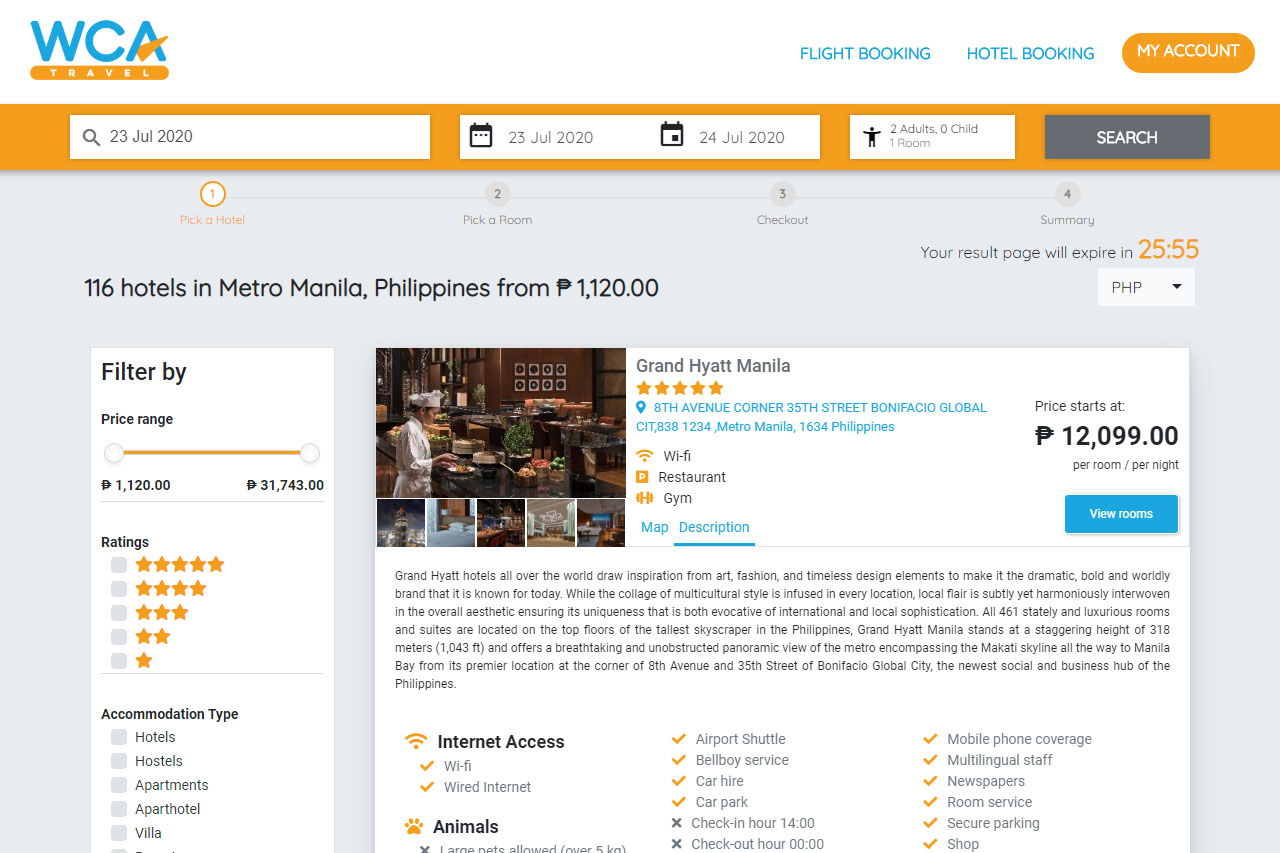This screenshot has height=853, width=1280.
Task: Enable the Hotels accommodation checkbox
Action: [119, 737]
